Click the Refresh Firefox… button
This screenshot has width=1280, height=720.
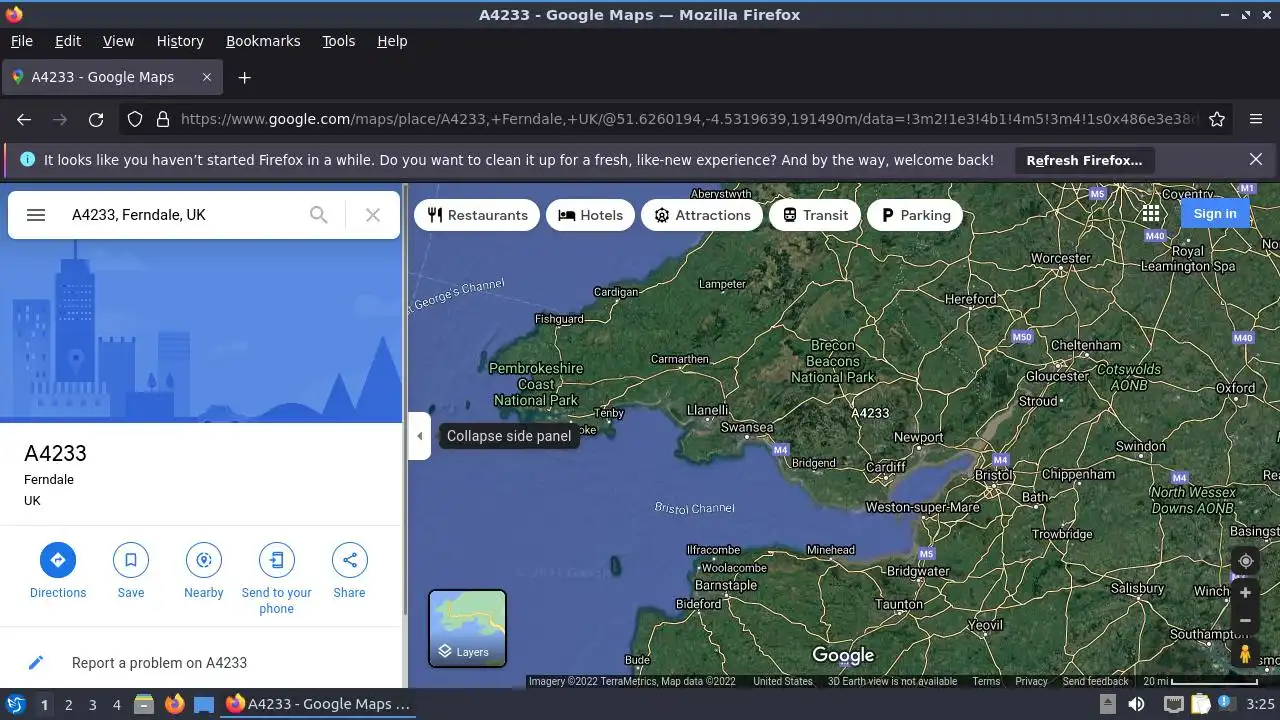[1084, 160]
